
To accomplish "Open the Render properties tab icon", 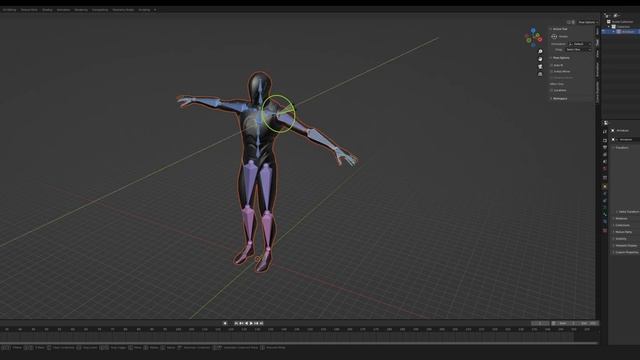I will (605, 140).
